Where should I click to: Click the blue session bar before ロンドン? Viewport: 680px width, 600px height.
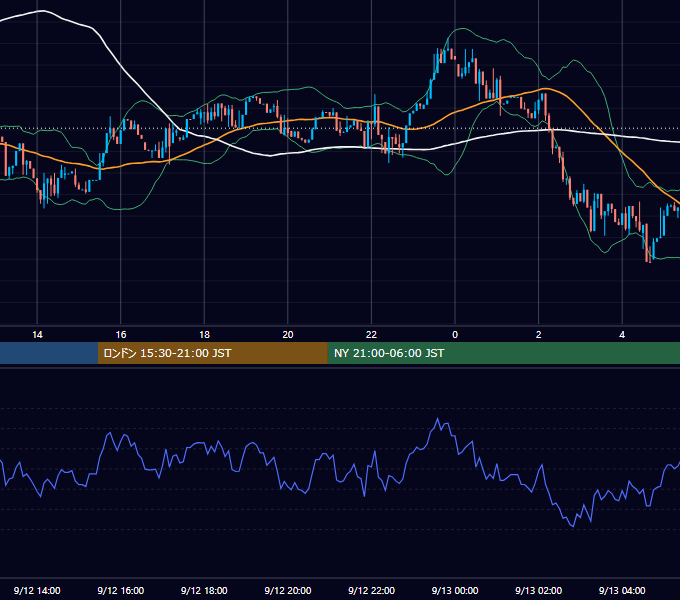tap(49, 353)
